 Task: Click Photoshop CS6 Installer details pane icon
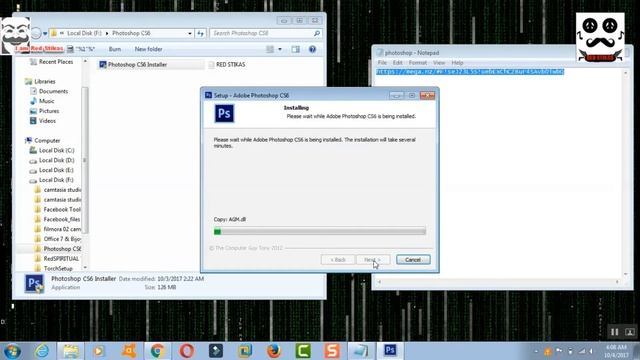pyautogui.click(x=34, y=283)
